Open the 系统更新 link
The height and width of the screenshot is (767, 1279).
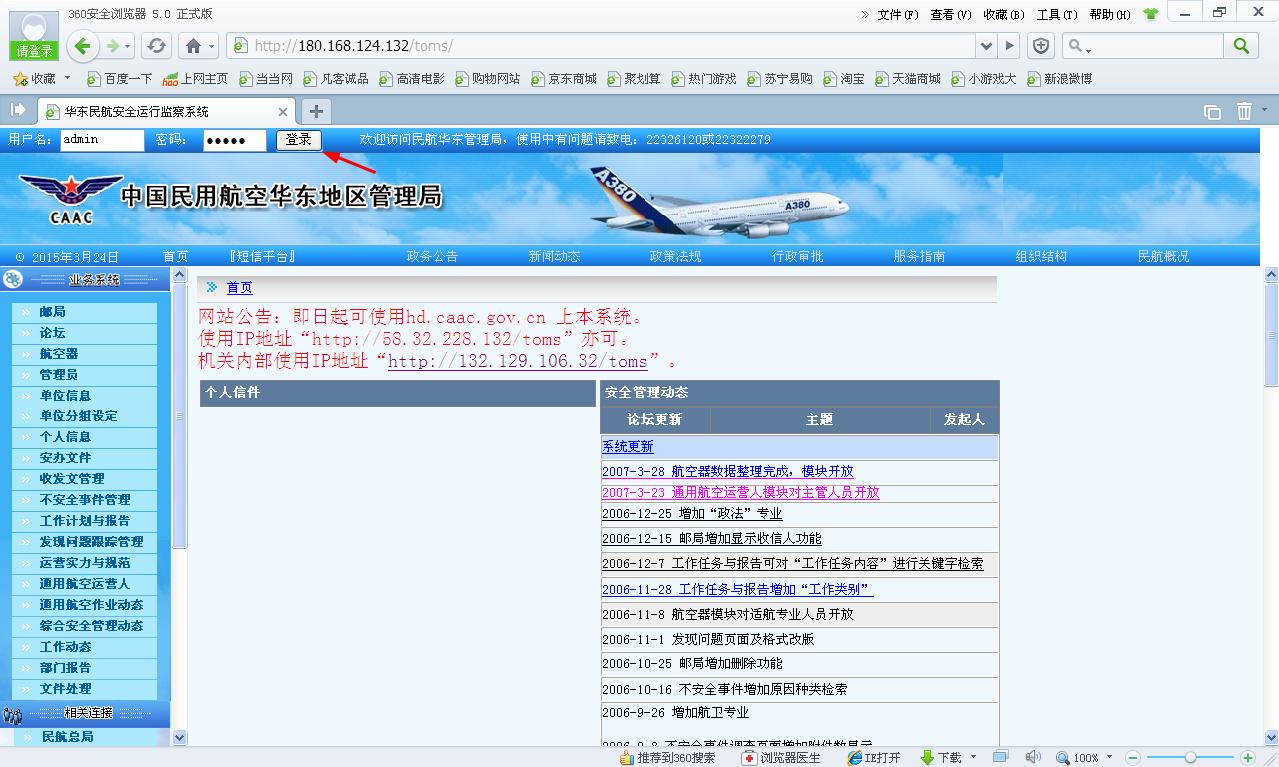click(x=627, y=447)
